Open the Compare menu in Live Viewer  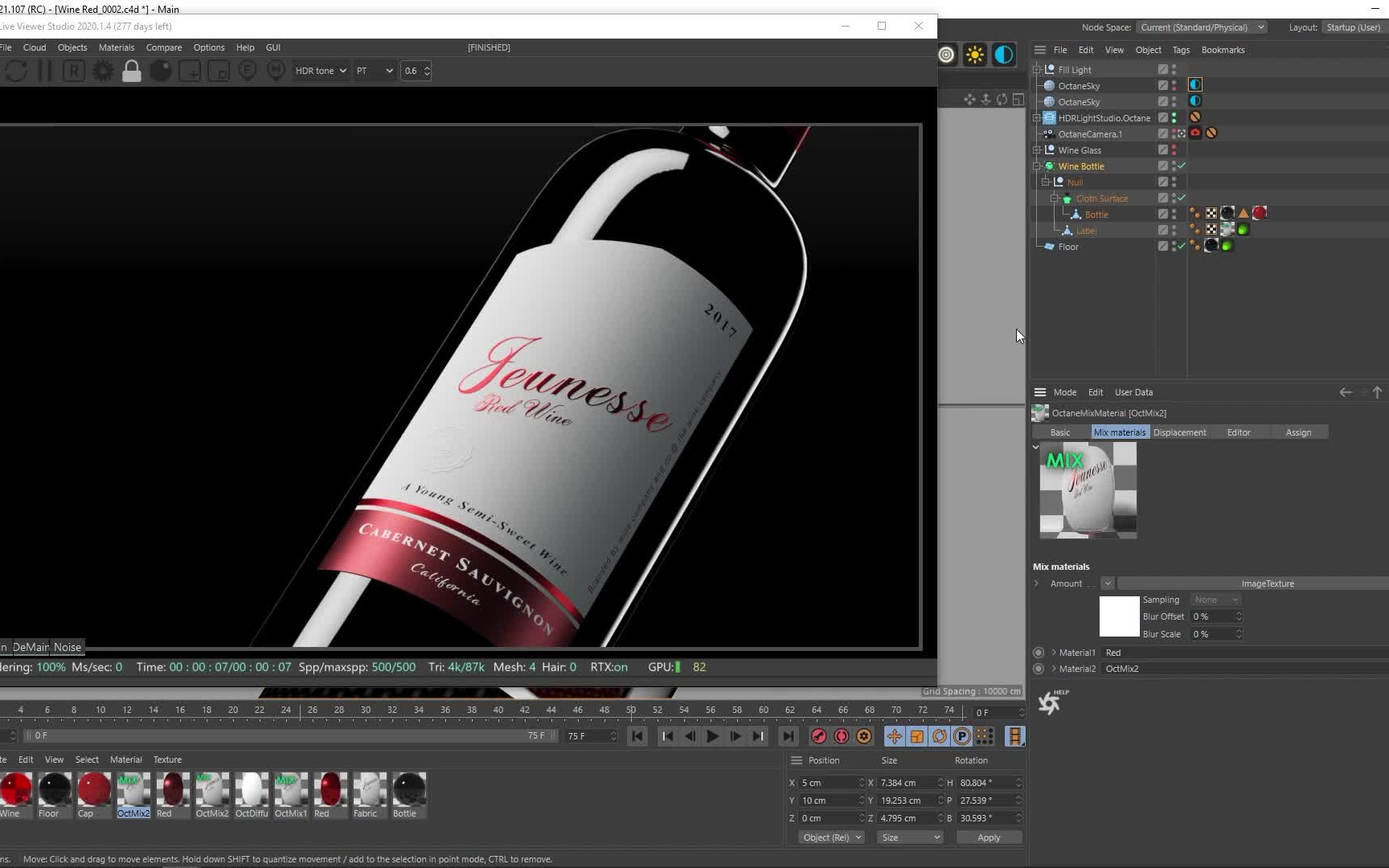pos(164,47)
